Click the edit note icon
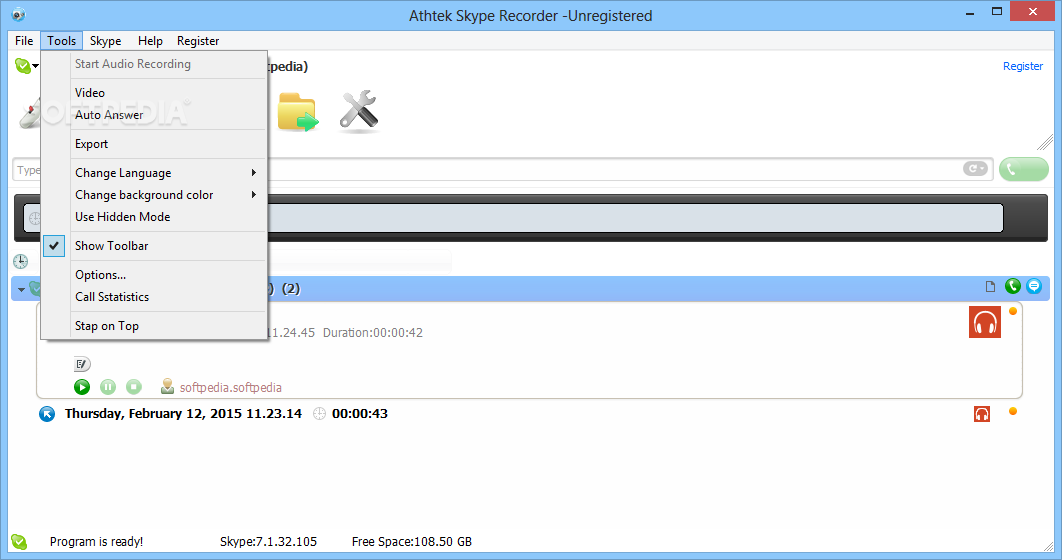Screen dimensions: 1062x560 tap(82, 364)
